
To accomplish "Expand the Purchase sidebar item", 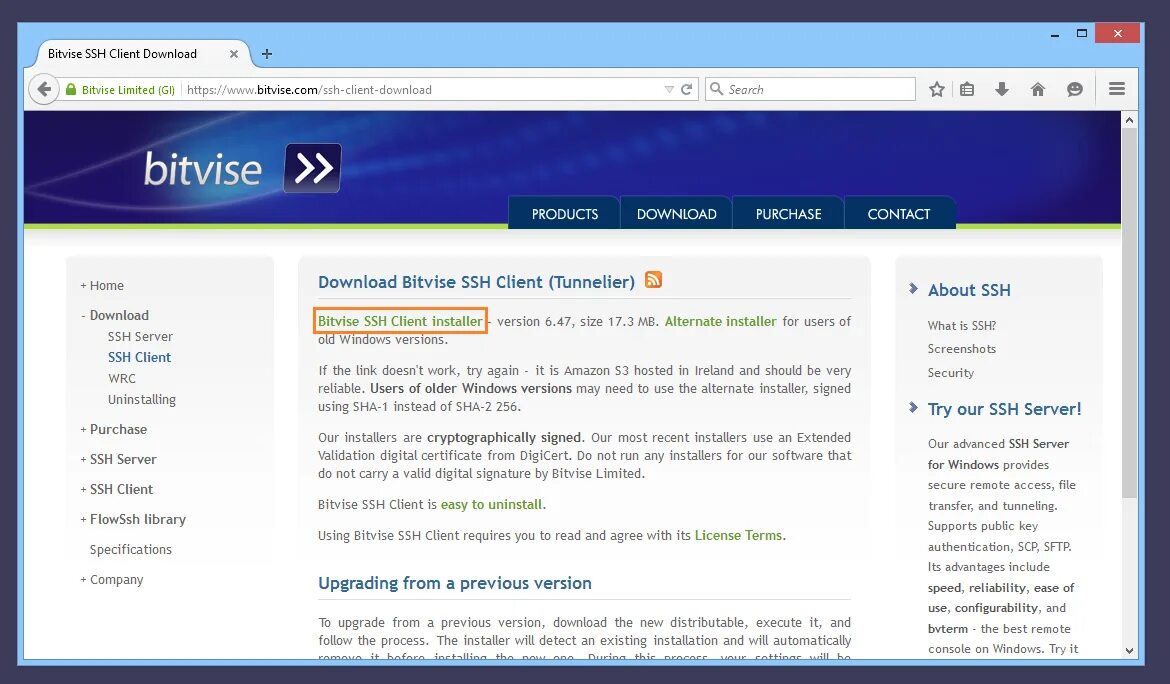I will point(113,430).
